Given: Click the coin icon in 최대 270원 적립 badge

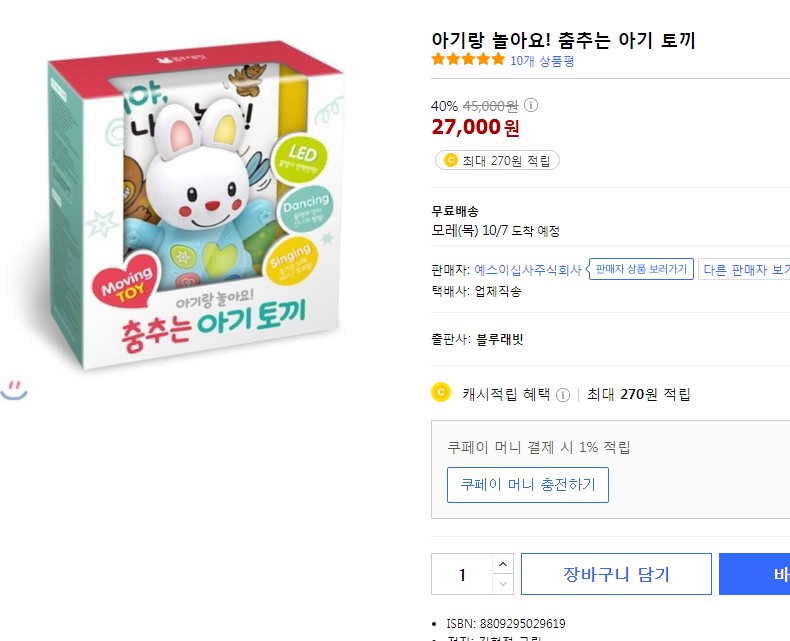Looking at the screenshot, I should coord(450,160).
